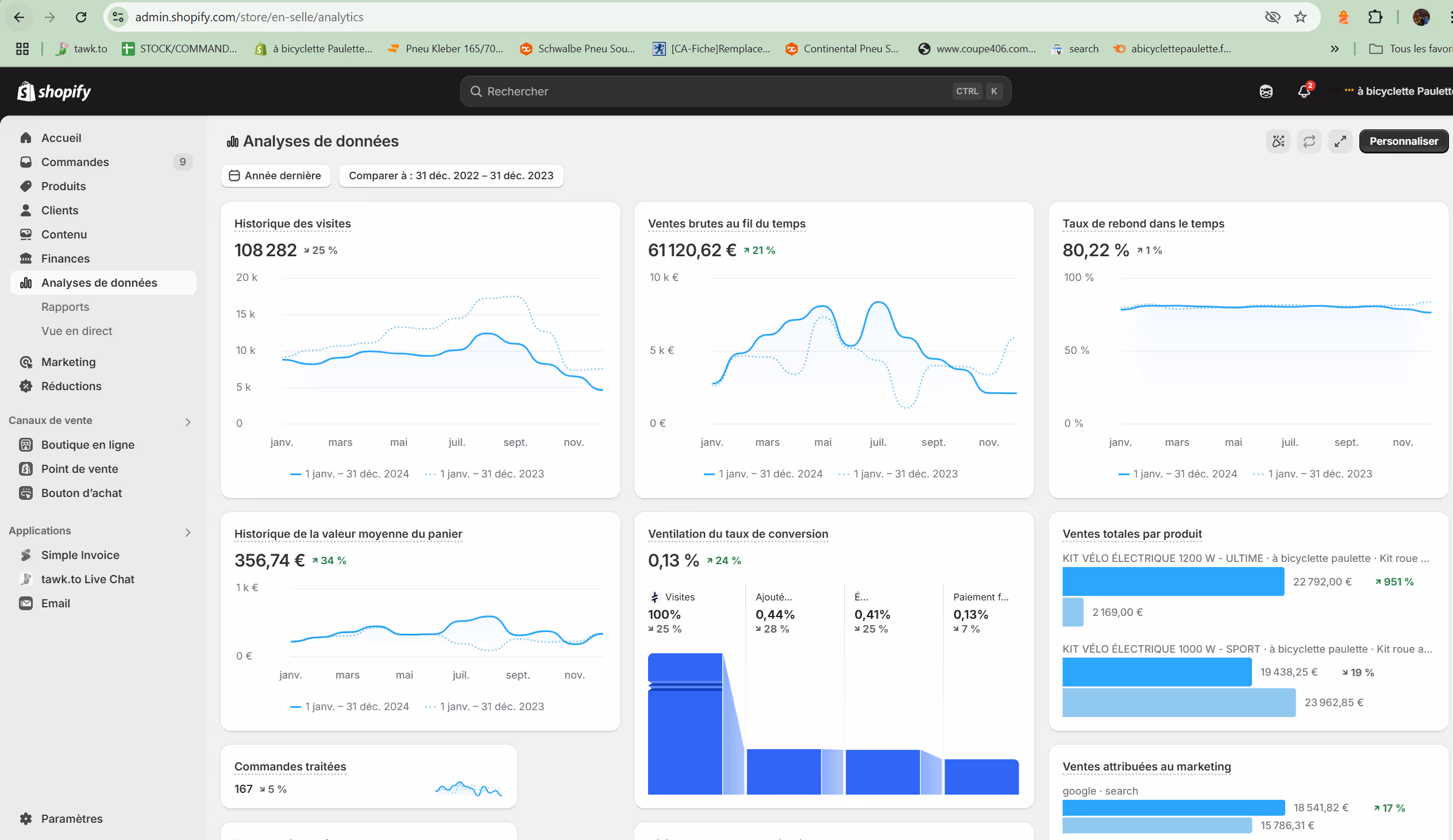Bookmark page with the star icon
1453x840 pixels.
point(1300,17)
